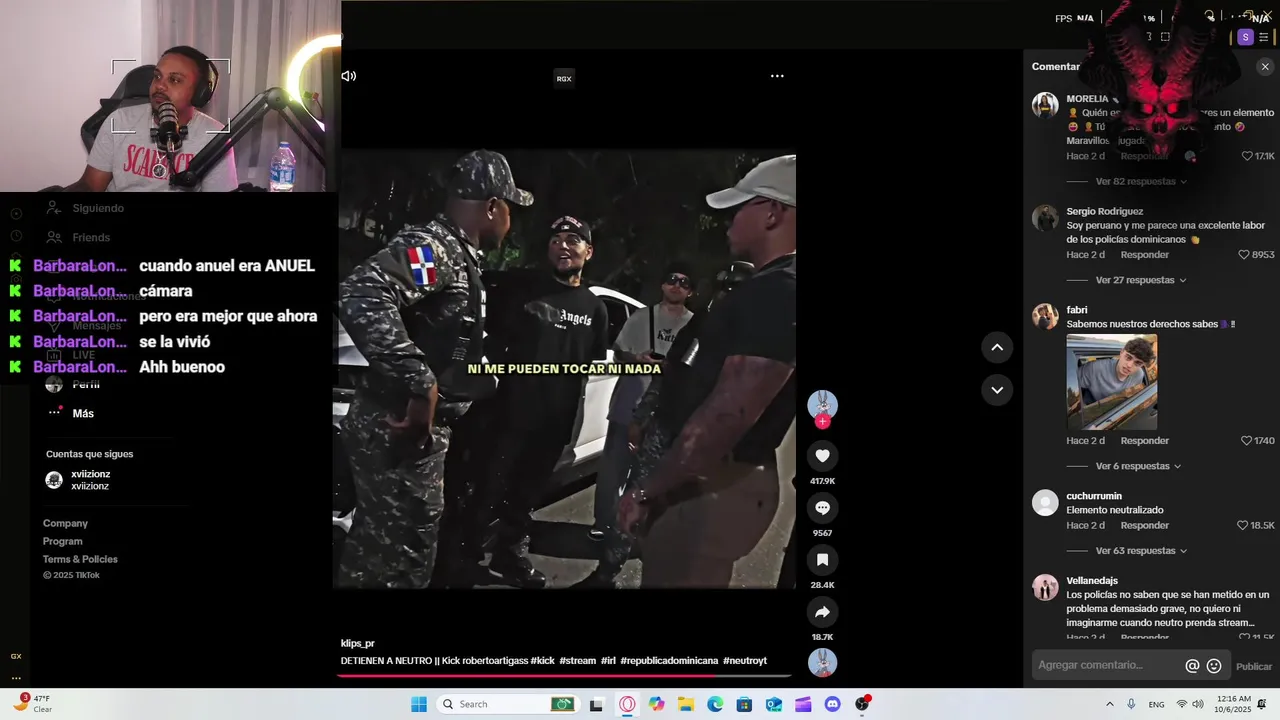Insert a mention with the @ icon
Image resolution: width=1280 pixels, height=720 pixels.
1192,666
